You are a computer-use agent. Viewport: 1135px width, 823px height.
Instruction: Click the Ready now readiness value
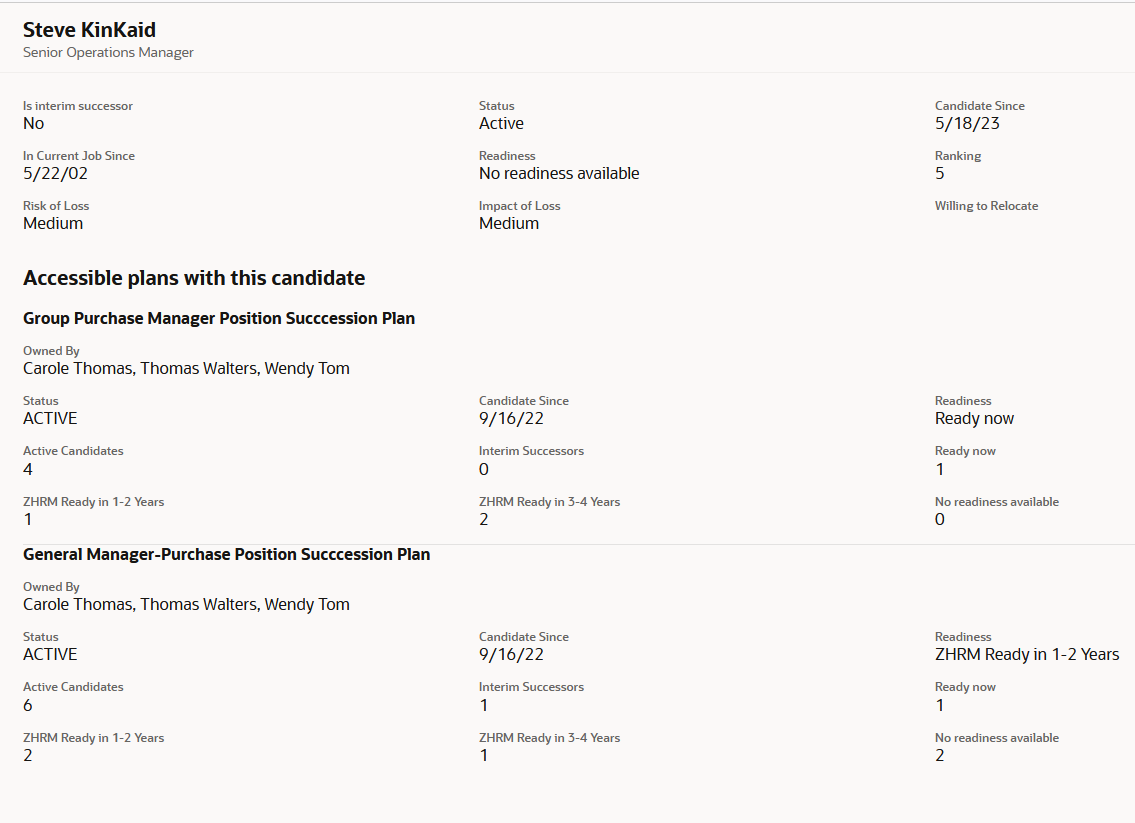974,418
